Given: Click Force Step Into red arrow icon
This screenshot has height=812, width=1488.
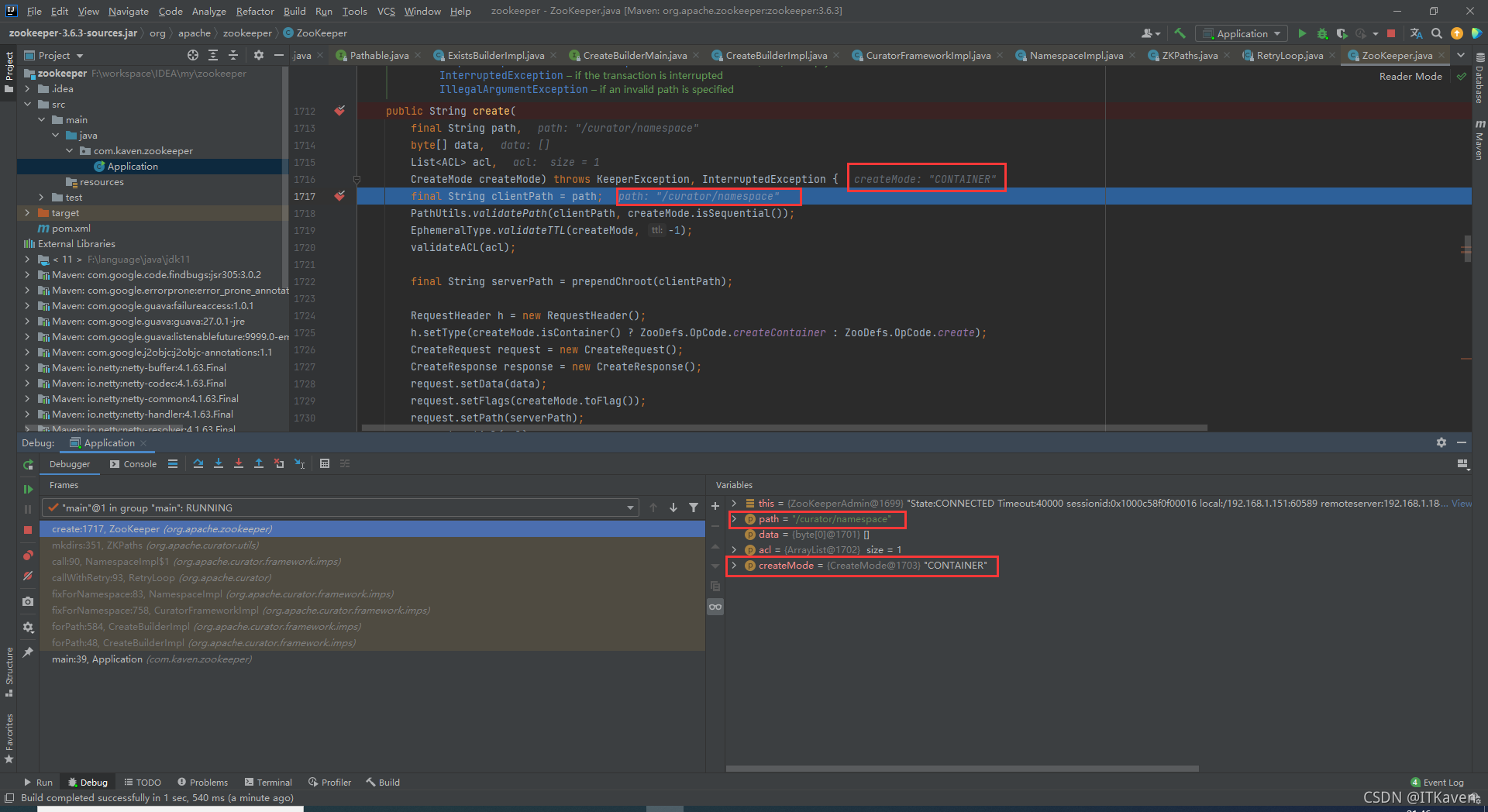Looking at the screenshot, I should pyautogui.click(x=239, y=463).
